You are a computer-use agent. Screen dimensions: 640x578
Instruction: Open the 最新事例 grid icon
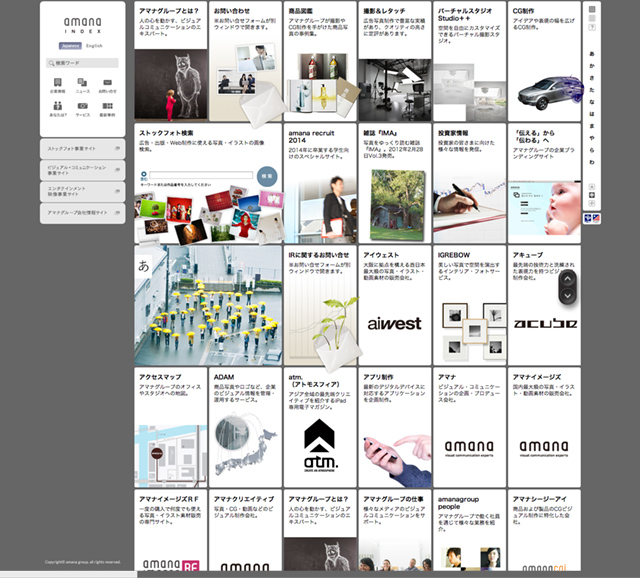[x=107, y=106]
